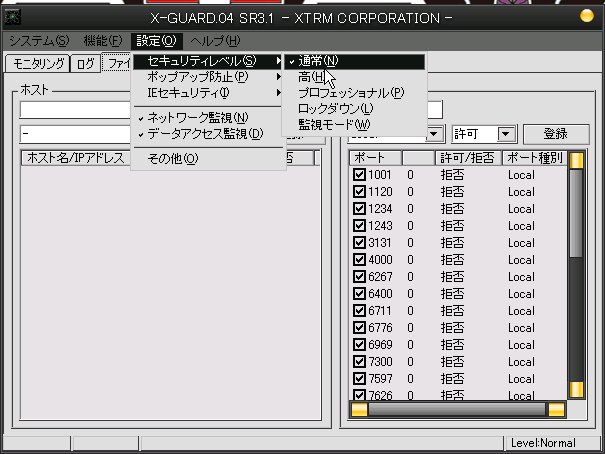
Task: Uncheck port 6776 checkbox
Action: [359, 327]
